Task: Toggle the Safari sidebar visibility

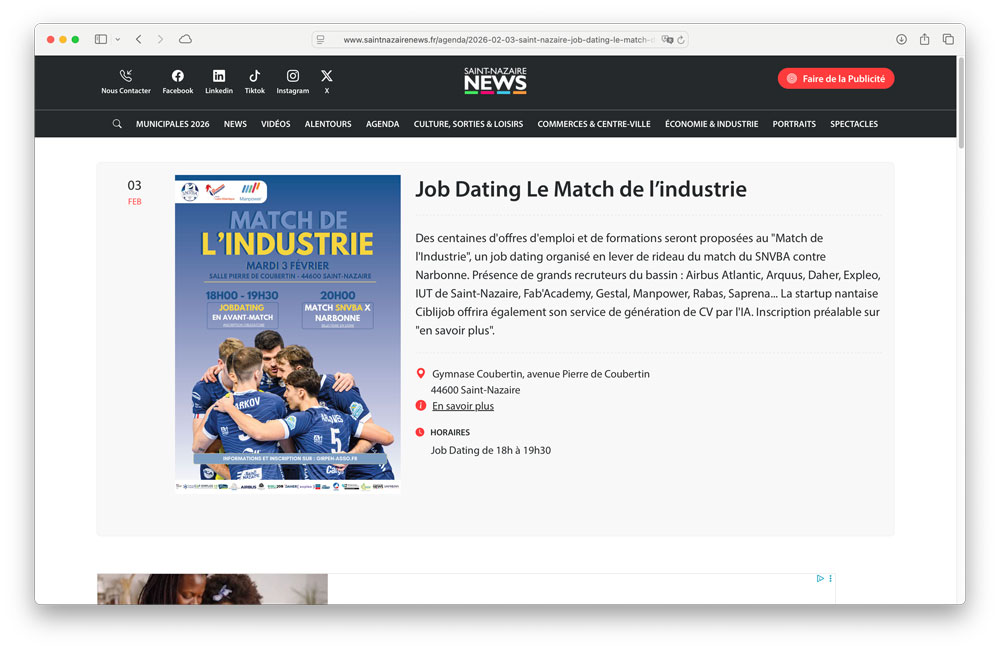Action: click(100, 38)
